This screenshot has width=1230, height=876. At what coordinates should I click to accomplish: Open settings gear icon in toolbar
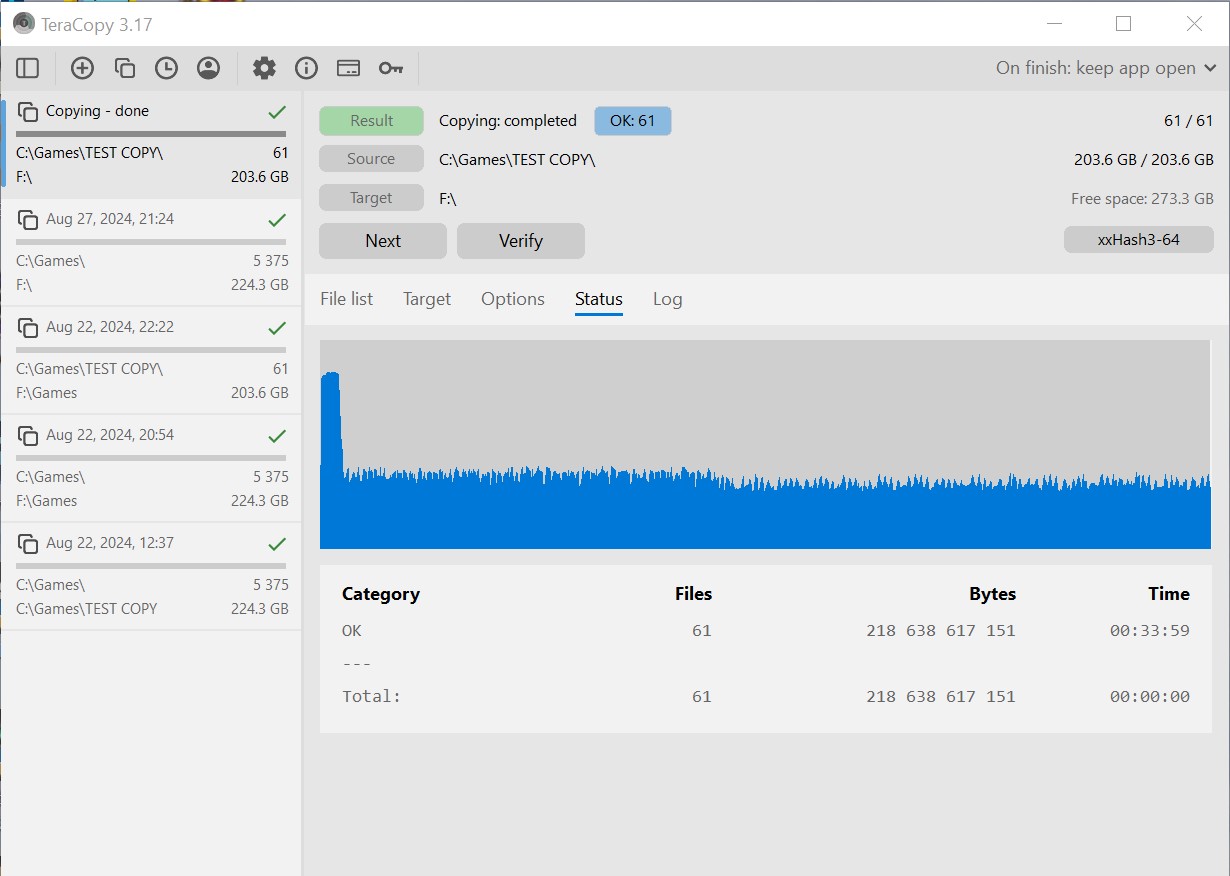(x=264, y=68)
